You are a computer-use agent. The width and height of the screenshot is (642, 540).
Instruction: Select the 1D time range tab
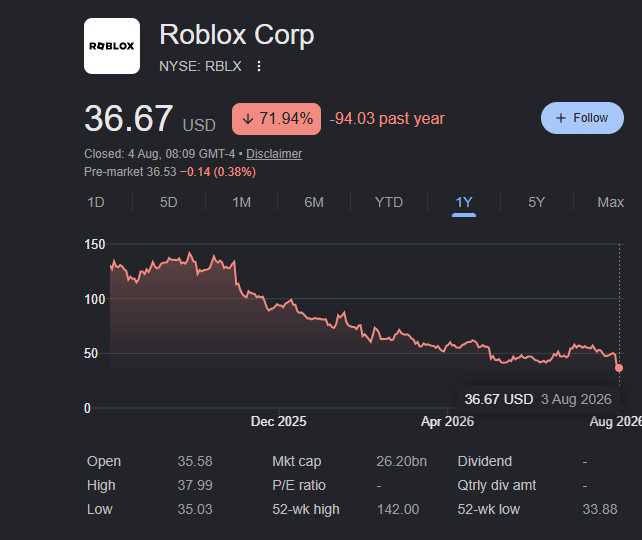tap(96, 202)
